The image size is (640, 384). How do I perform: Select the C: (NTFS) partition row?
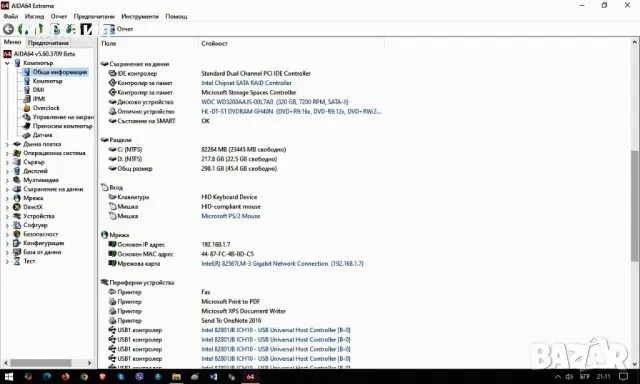click(x=242, y=149)
